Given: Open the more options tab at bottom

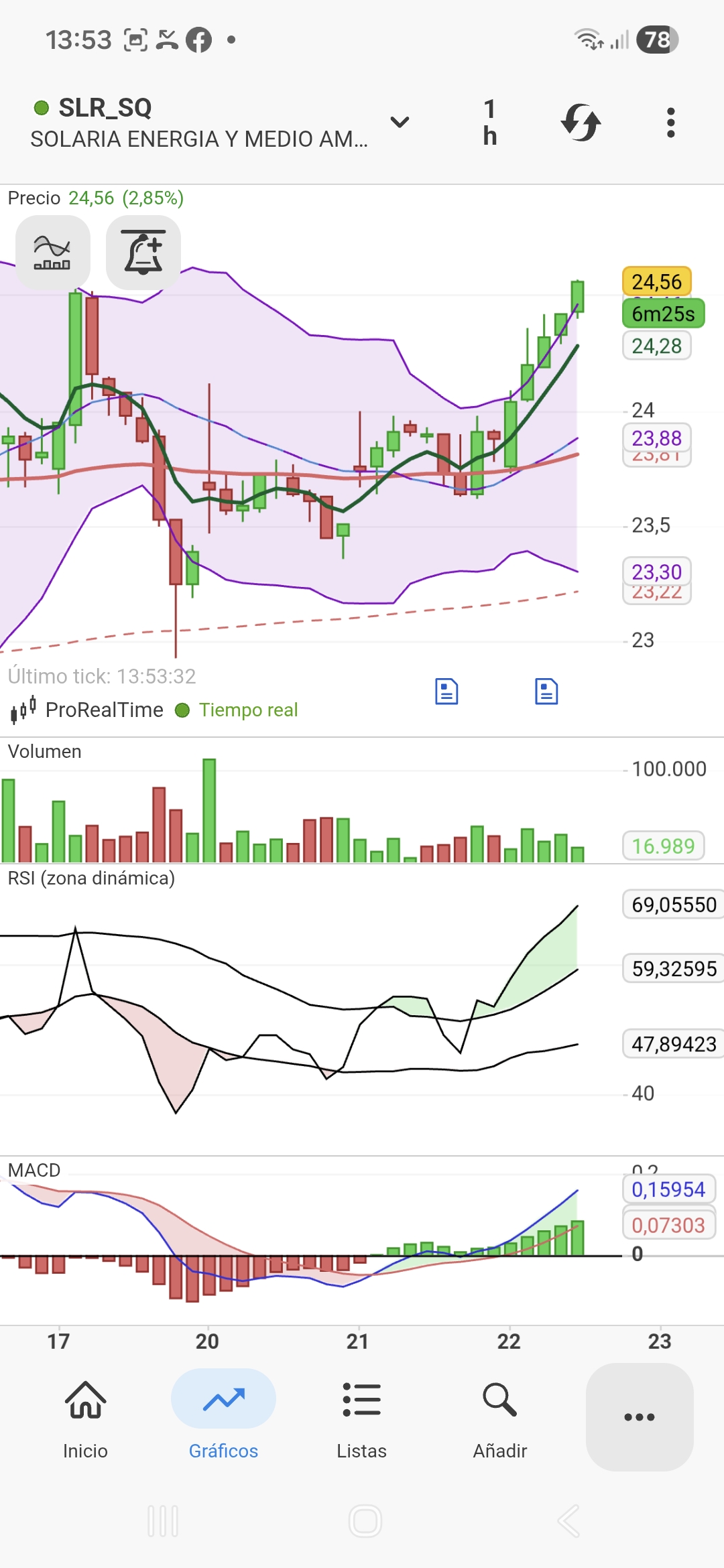Looking at the screenshot, I should coord(639,1417).
